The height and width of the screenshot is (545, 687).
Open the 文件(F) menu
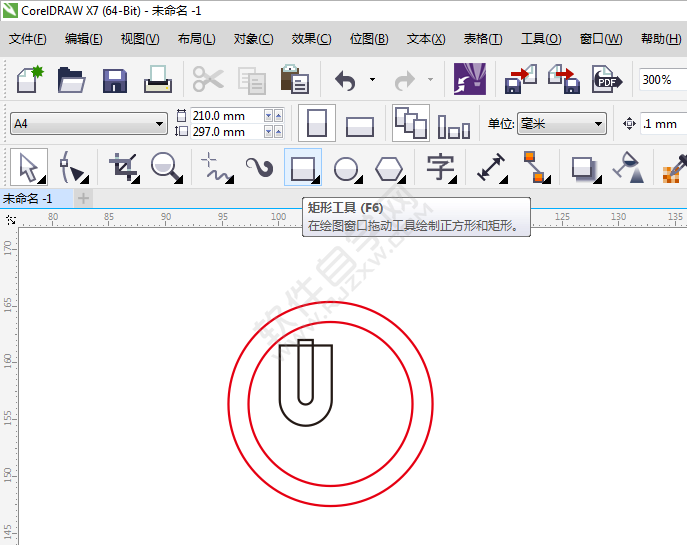pyautogui.click(x=28, y=39)
